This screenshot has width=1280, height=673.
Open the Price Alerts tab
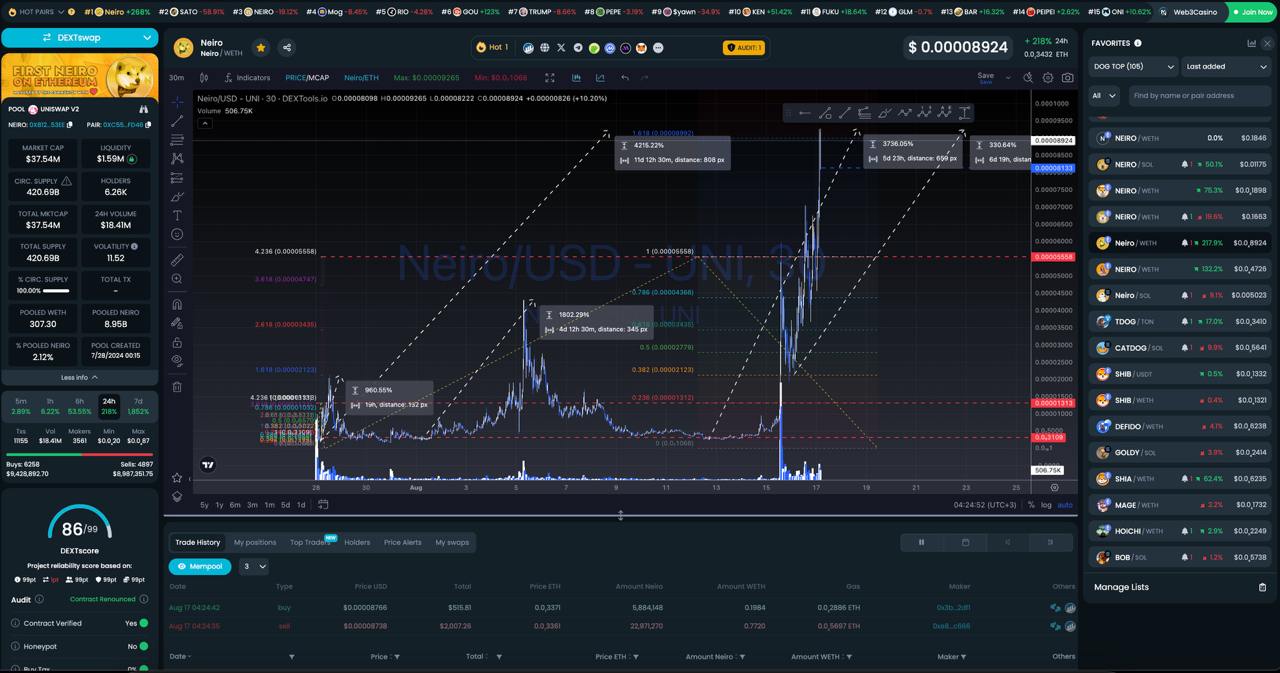(403, 542)
